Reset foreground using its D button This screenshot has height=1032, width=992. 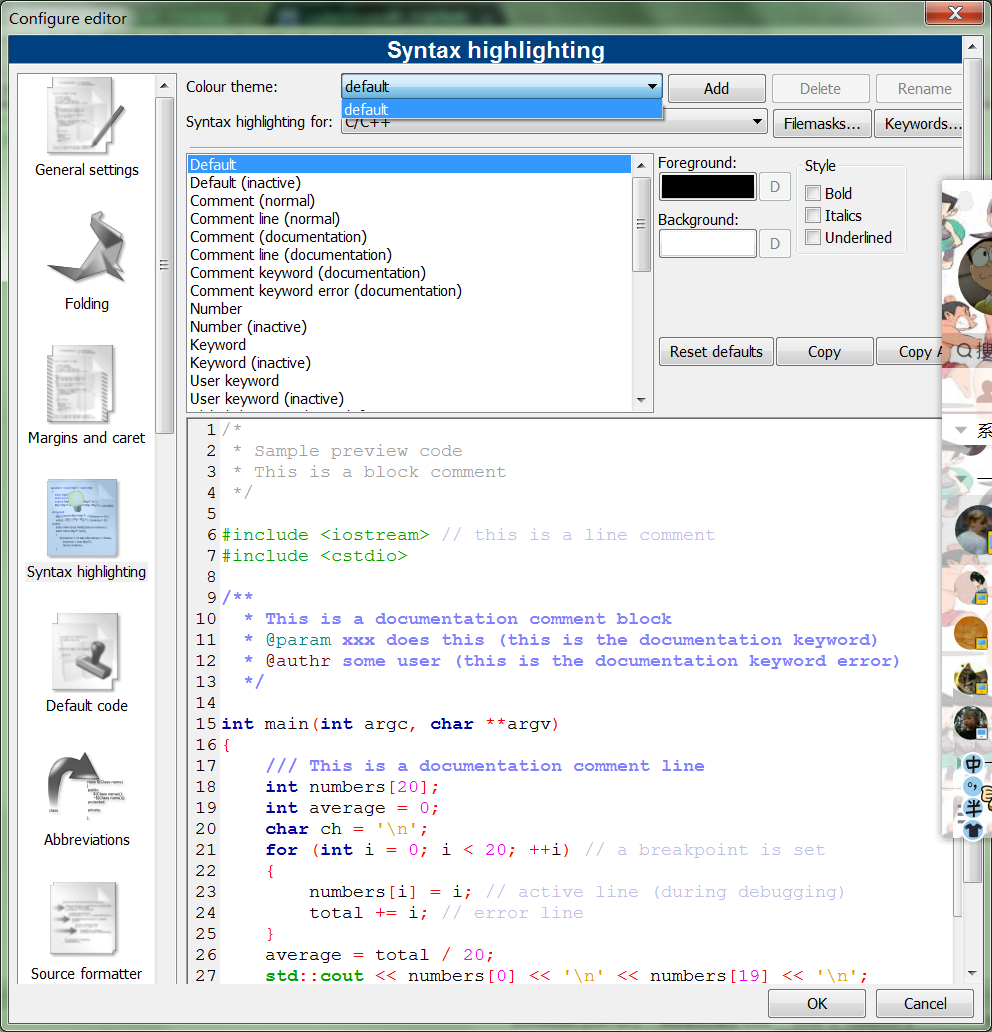click(775, 187)
